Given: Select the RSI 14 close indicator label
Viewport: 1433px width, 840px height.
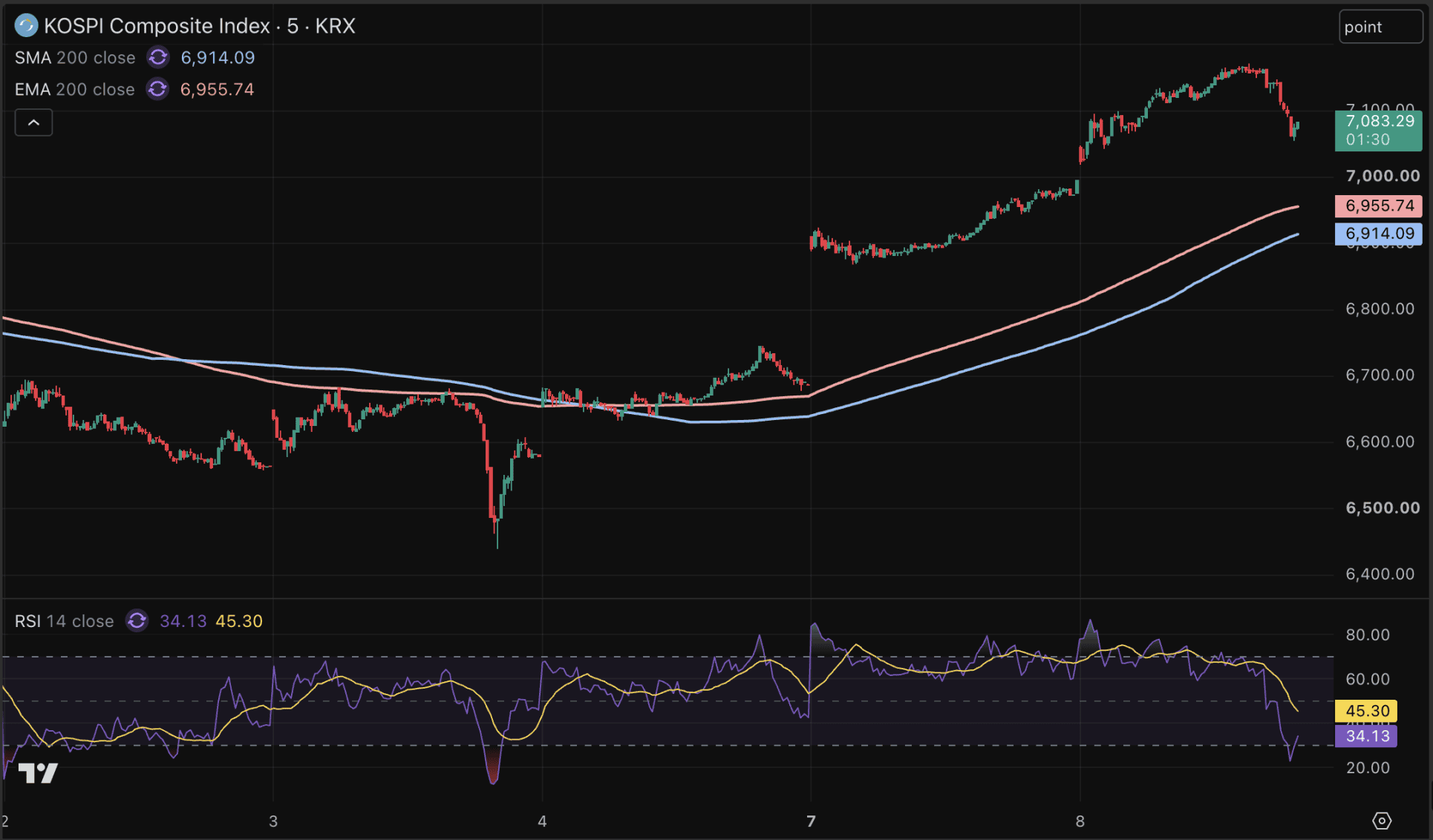Looking at the screenshot, I should click(65, 621).
